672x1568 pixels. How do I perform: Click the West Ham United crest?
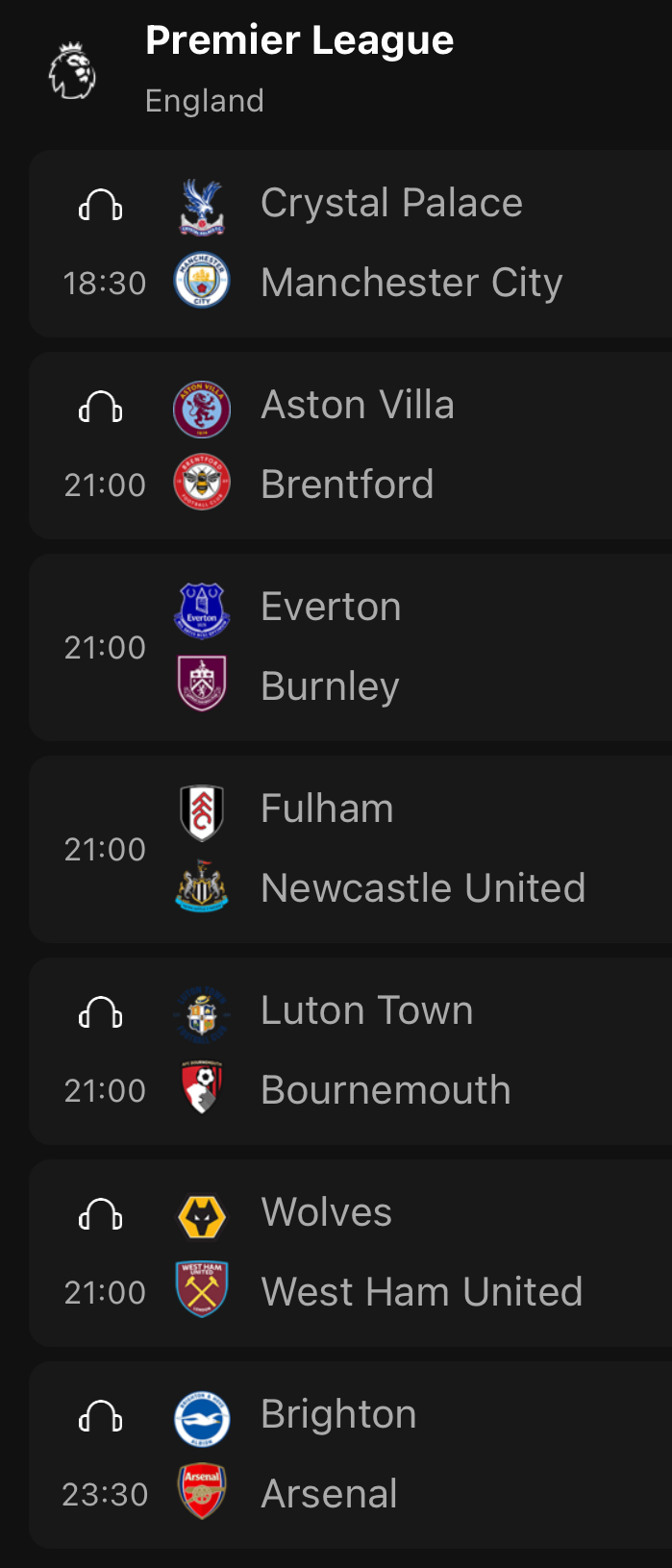pyautogui.click(x=202, y=1289)
